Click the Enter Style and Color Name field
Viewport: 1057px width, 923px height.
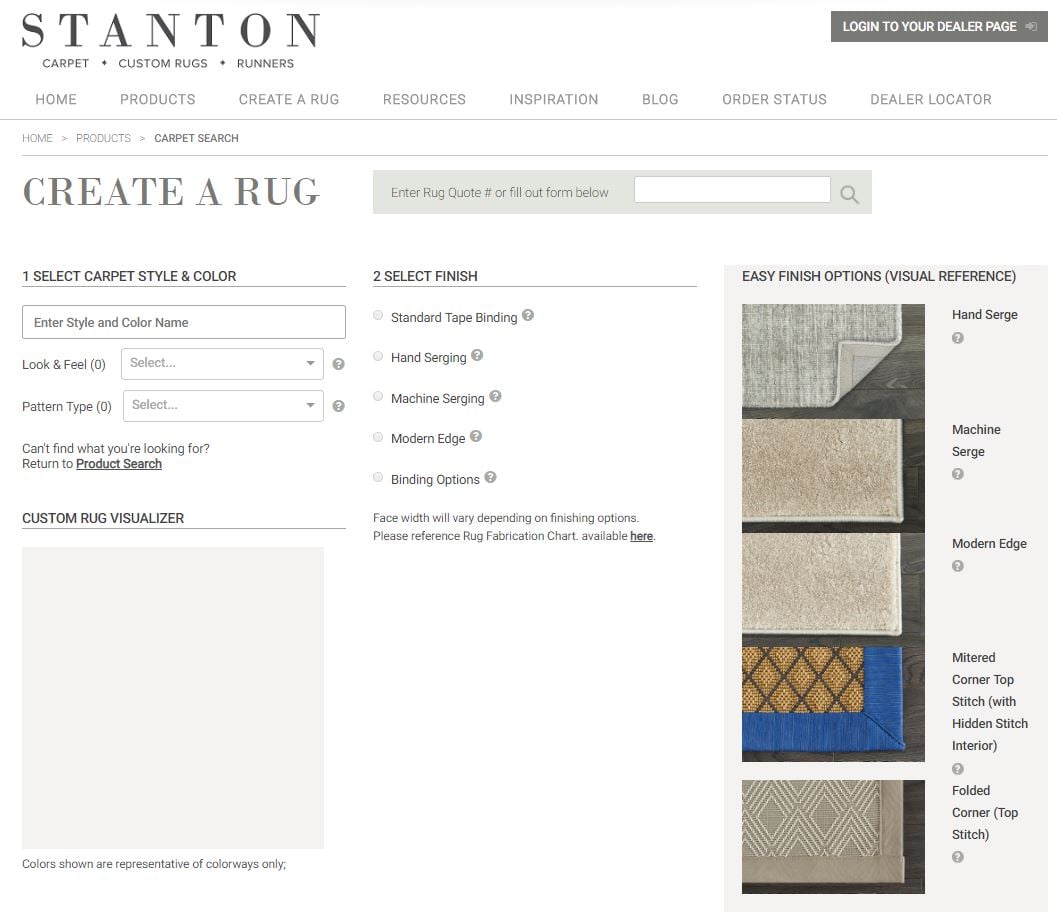coord(183,322)
